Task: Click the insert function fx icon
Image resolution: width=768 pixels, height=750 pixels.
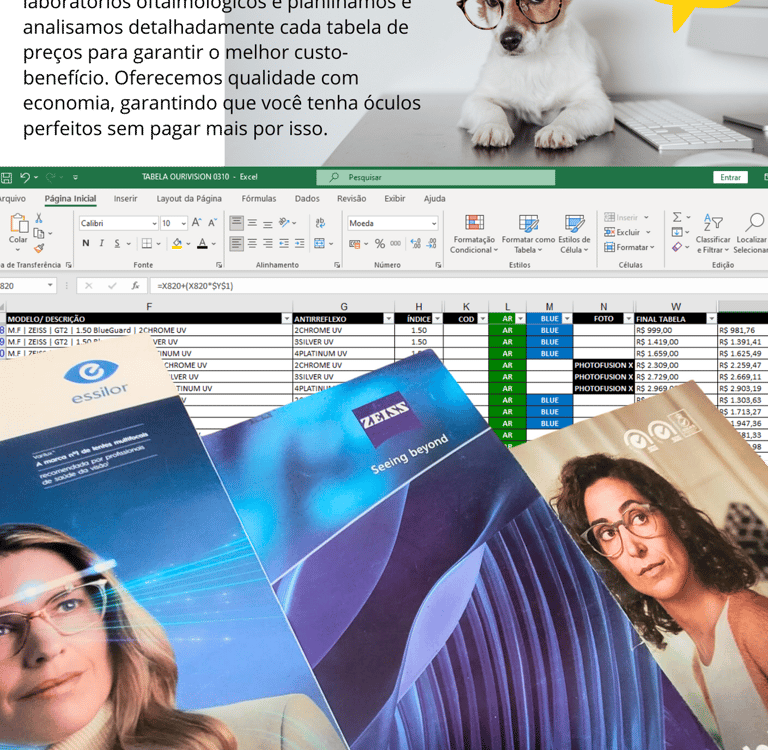Action: pos(136,286)
